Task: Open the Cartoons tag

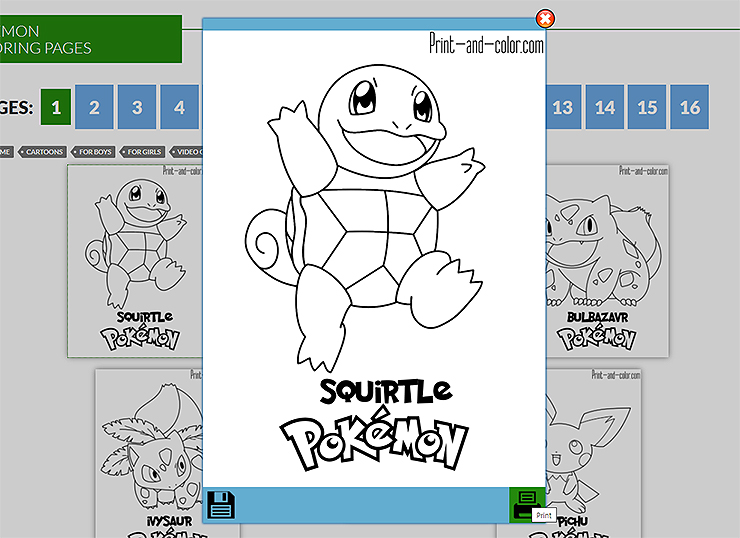Action: pyautogui.click(x=43, y=152)
